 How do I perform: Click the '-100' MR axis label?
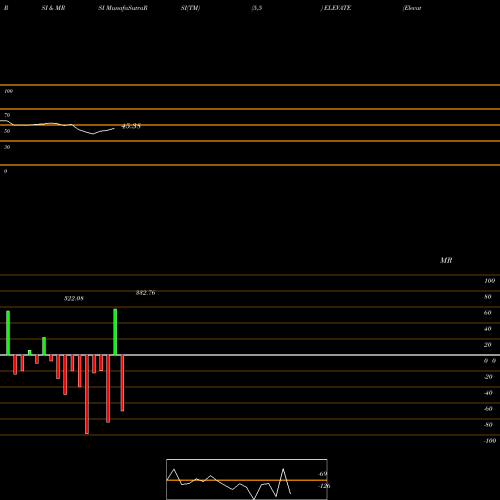click(x=490, y=441)
